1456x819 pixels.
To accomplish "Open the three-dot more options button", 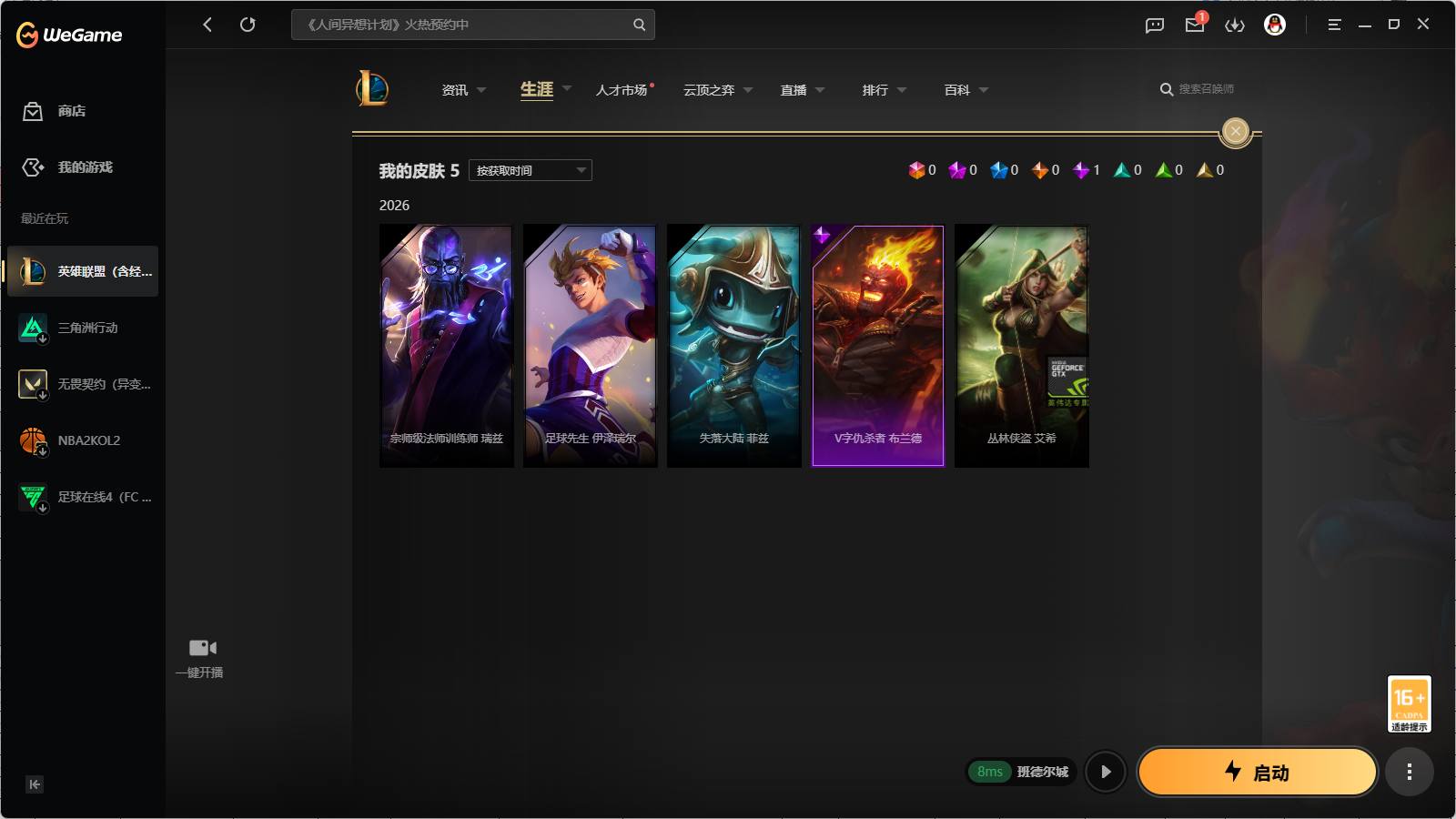I will pos(1409,773).
